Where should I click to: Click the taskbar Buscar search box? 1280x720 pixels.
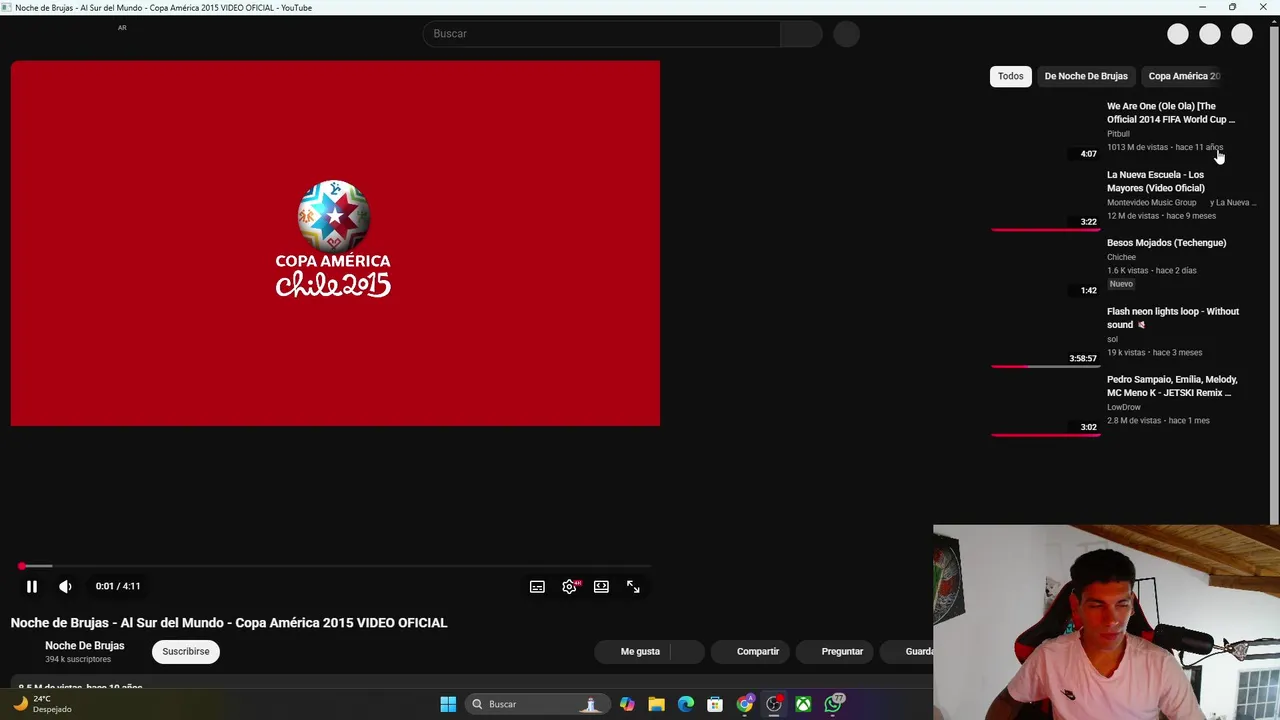click(536, 704)
